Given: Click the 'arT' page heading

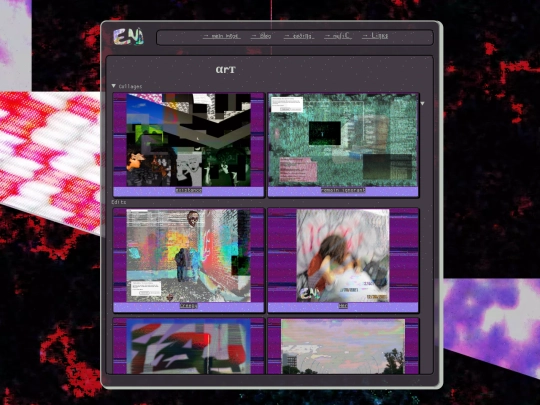Looking at the screenshot, I should click(x=226, y=70).
